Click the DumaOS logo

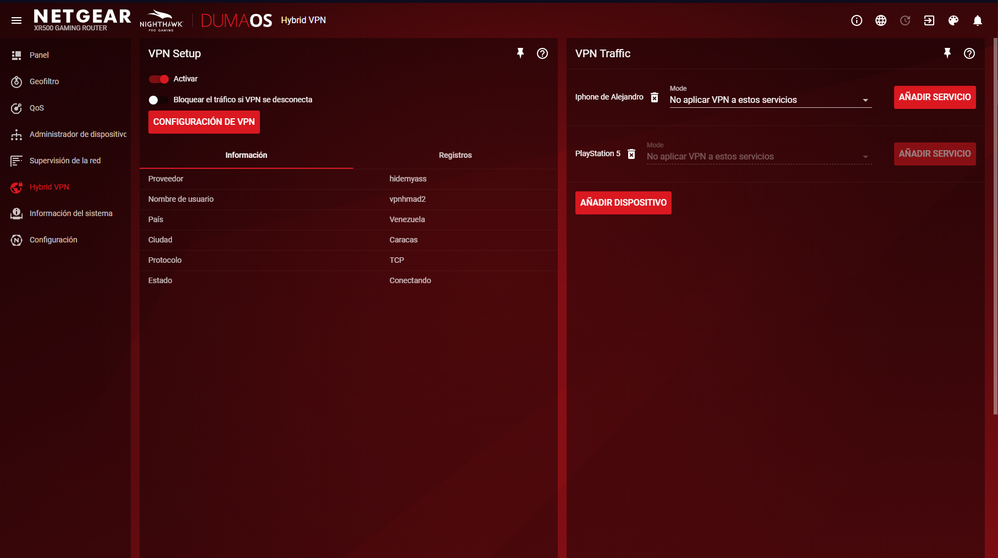click(236, 20)
